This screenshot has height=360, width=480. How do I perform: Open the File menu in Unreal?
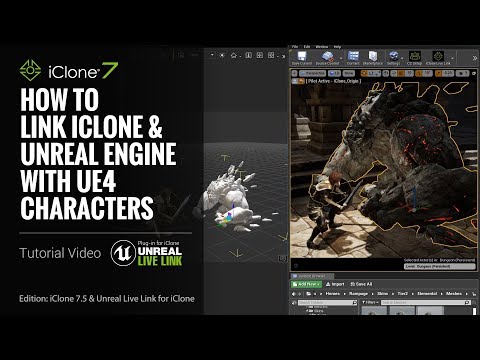(x=295, y=47)
